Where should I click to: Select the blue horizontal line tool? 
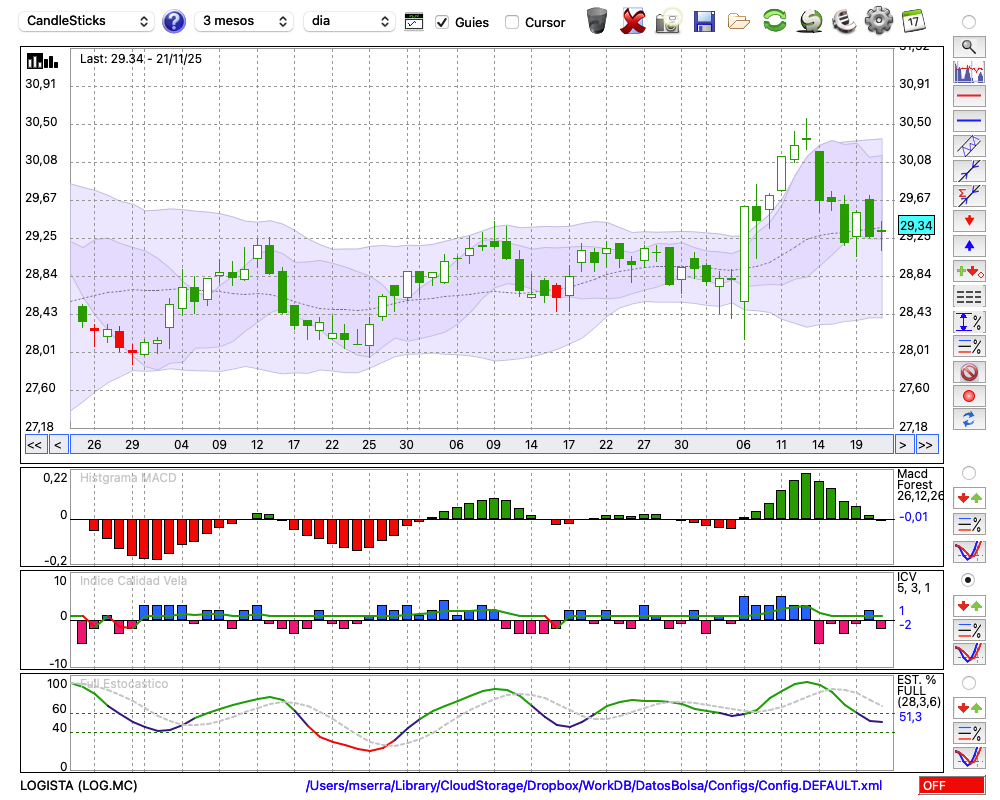968,121
